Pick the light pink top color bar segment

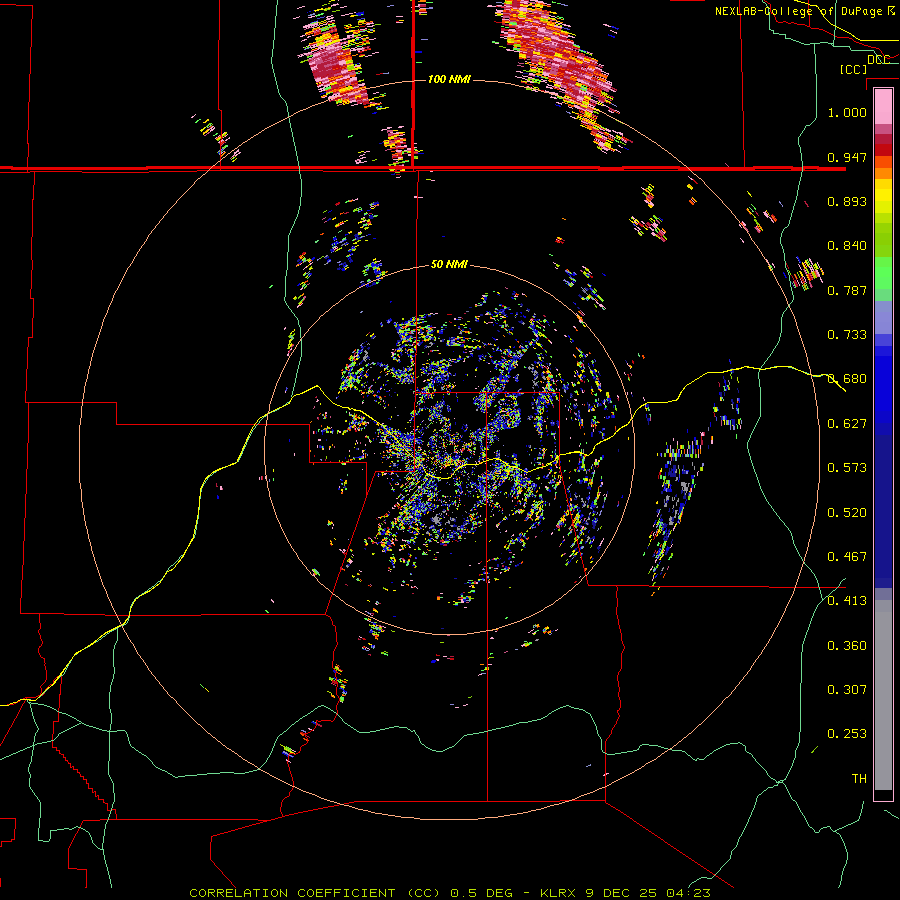coord(883,107)
